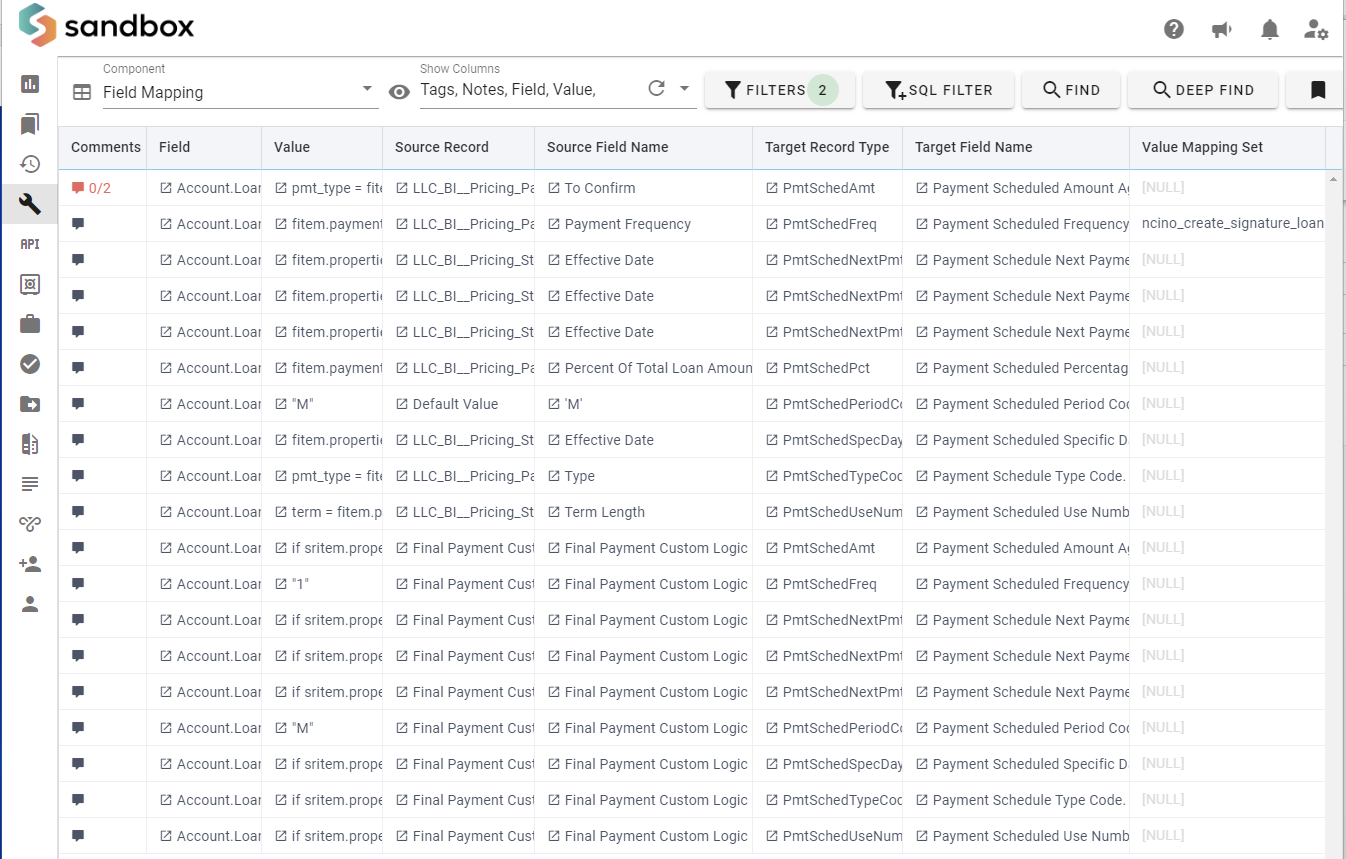Expand the Show Columns dropdown arrow
Viewport: 1346px width, 859px height.
685,89
